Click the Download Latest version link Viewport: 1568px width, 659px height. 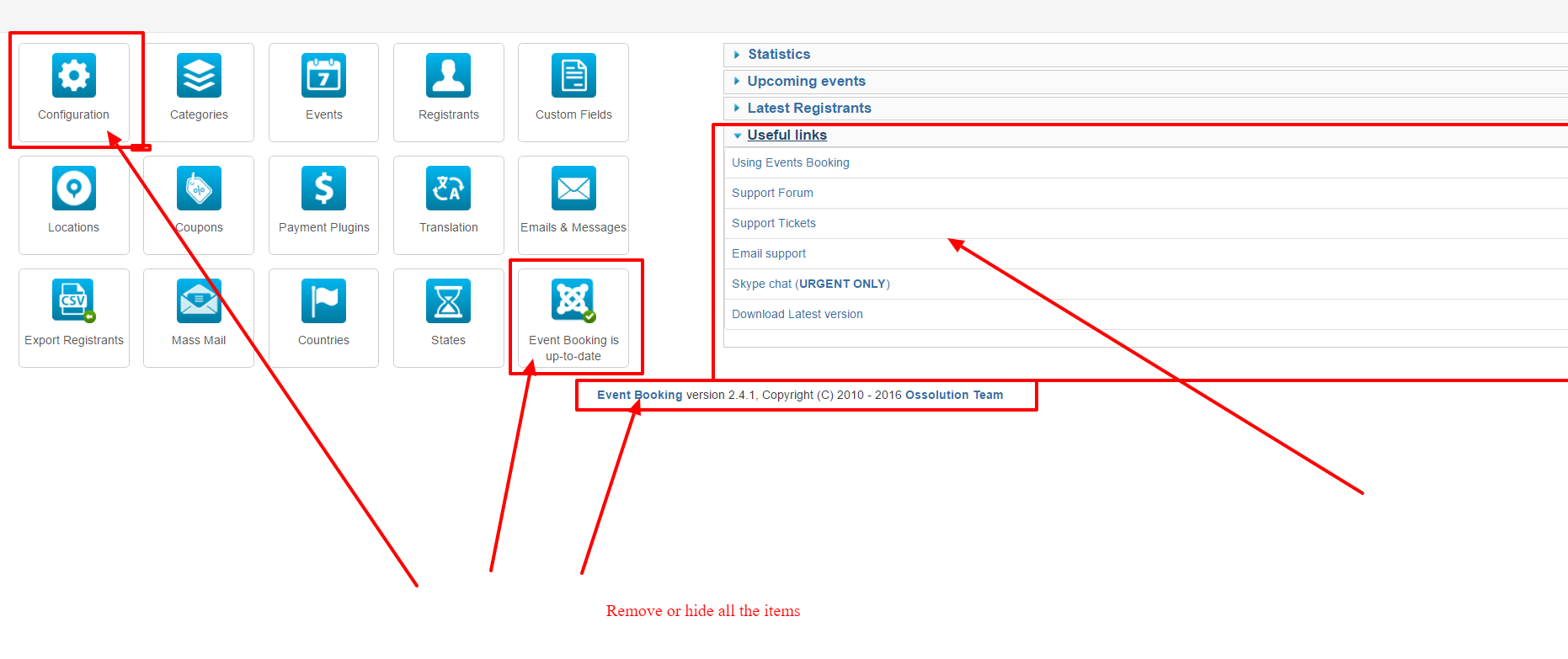tap(797, 315)
